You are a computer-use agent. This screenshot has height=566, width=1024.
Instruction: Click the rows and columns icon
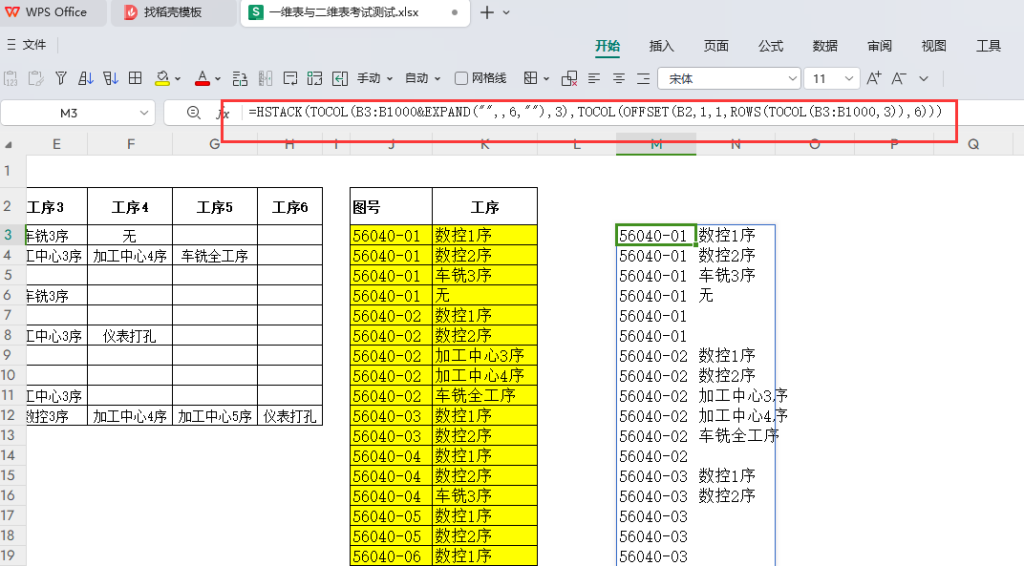click(x=240, y=78)
